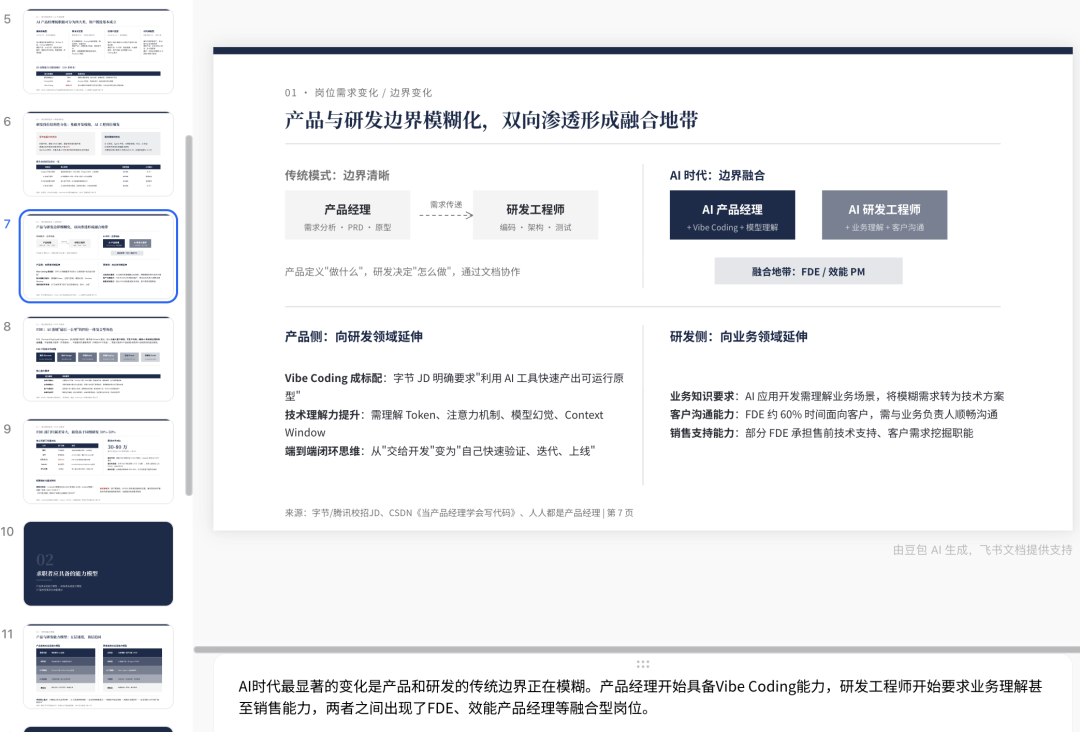Click the heading 研发侧：向业务领域延伸

click(x=738, y=336)
